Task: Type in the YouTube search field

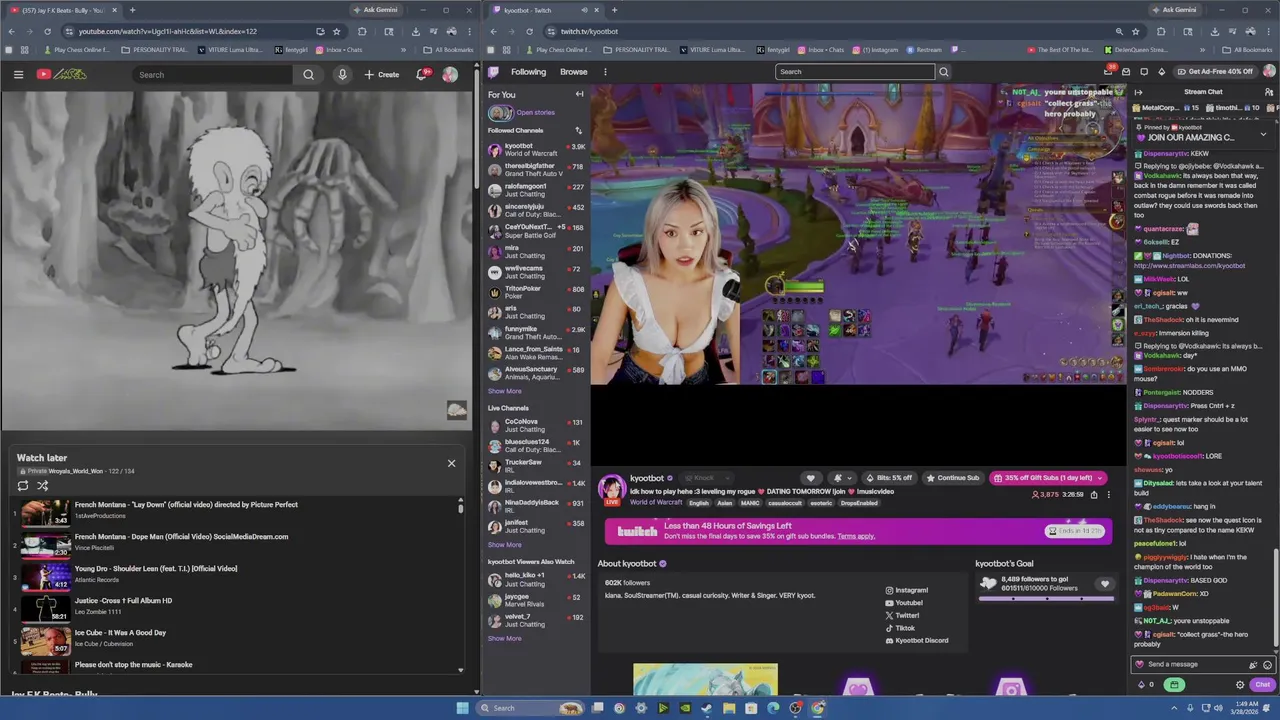Action: tap(212, 74)
